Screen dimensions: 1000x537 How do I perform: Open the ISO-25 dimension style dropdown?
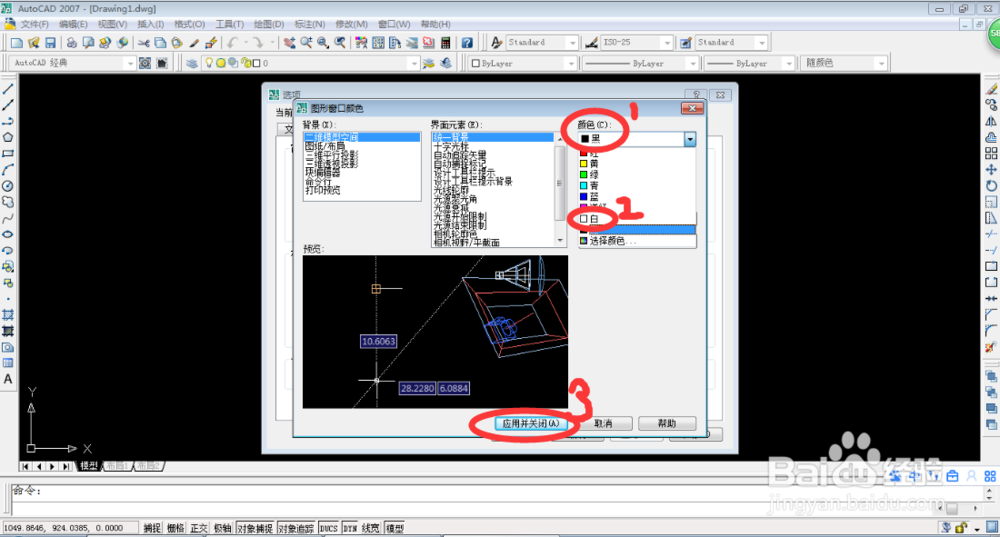click(667, 43)
